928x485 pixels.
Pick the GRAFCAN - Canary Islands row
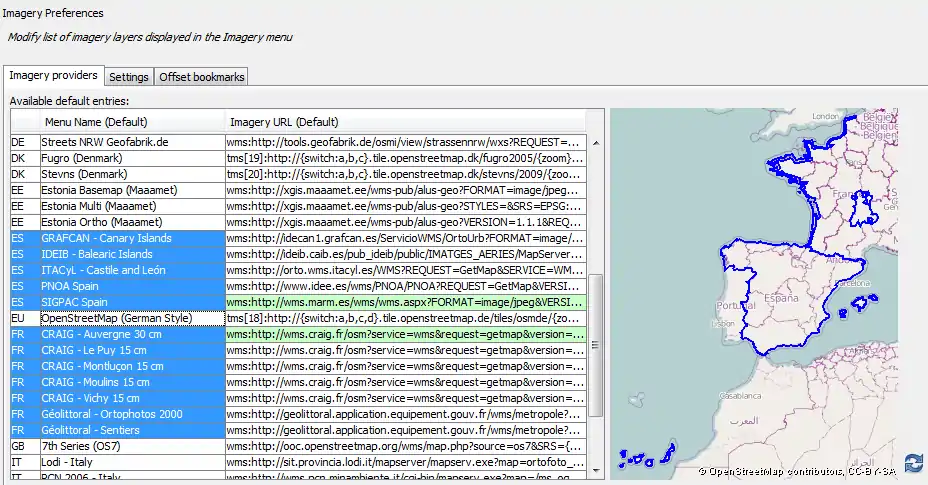[x=106, y=239]
